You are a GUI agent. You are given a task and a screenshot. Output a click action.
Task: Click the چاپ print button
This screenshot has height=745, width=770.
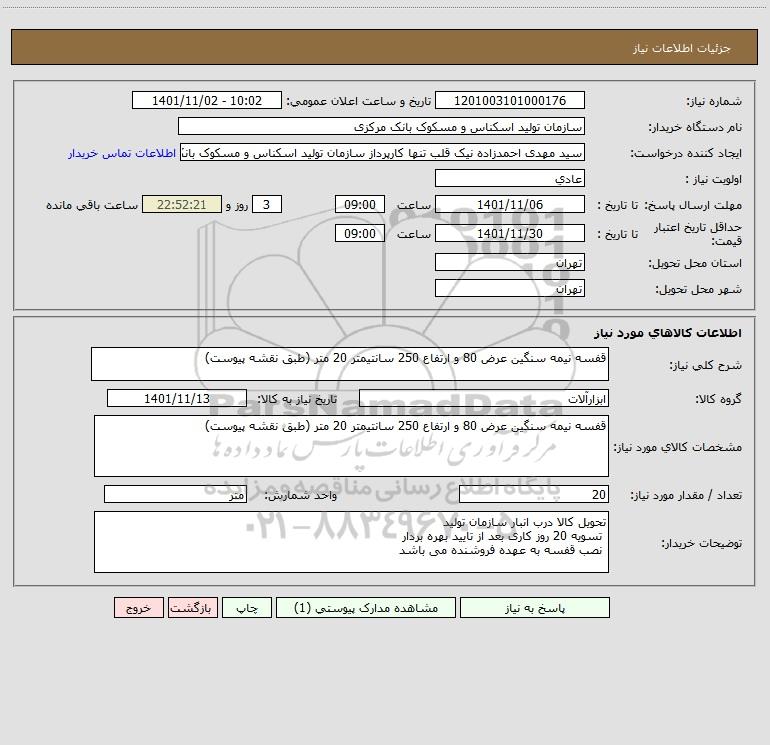tap(247, 607)
